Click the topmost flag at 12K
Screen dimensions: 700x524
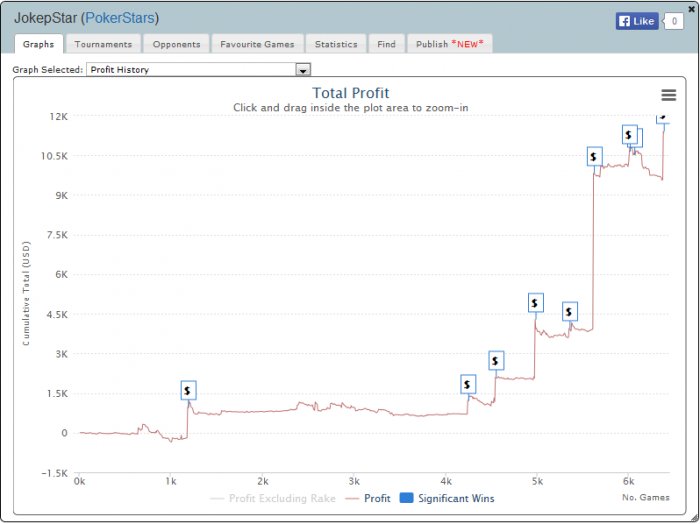point(662,119)
